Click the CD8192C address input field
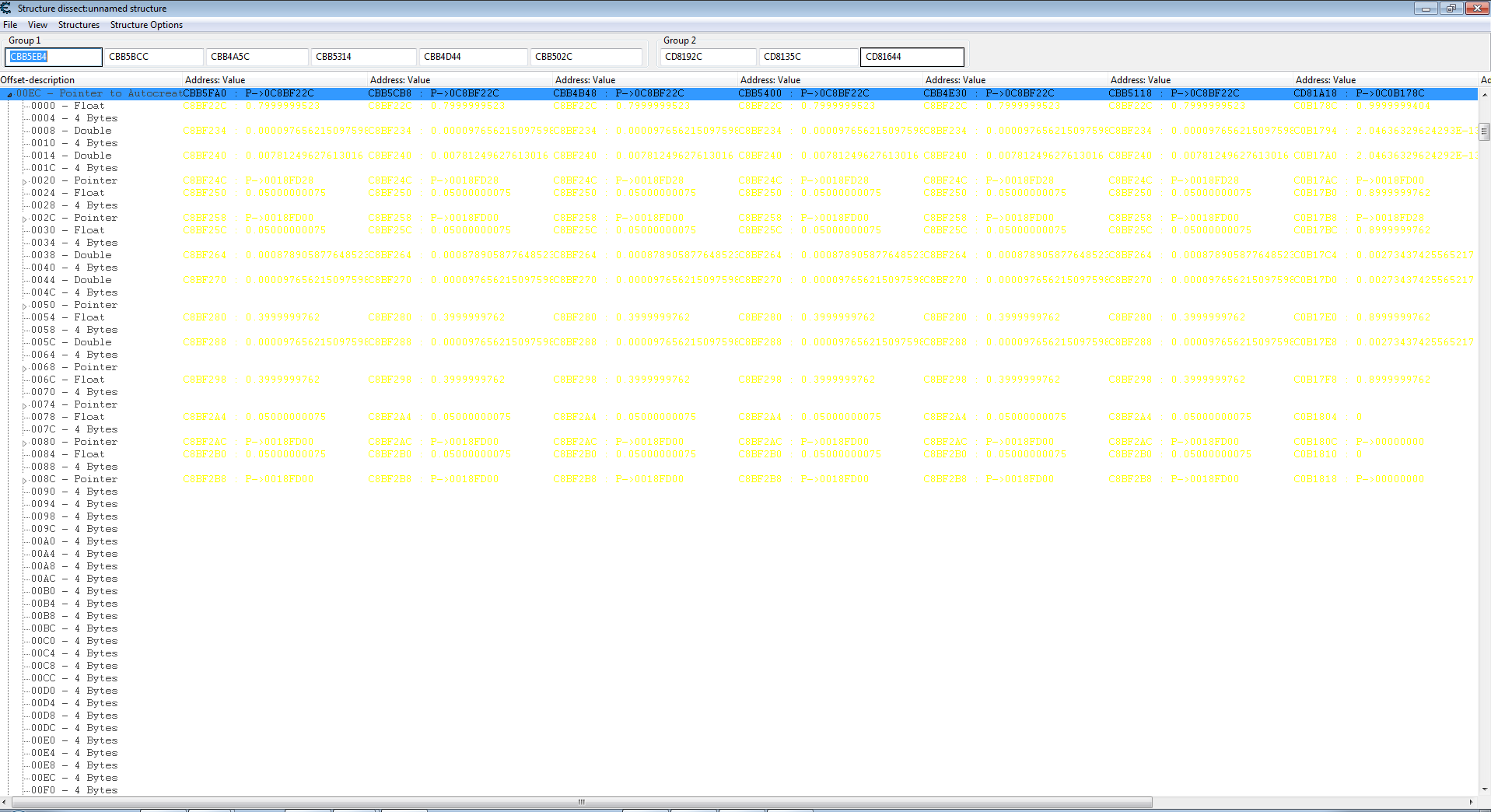Viewport: 1491px width, 812px height. point(708,57)
